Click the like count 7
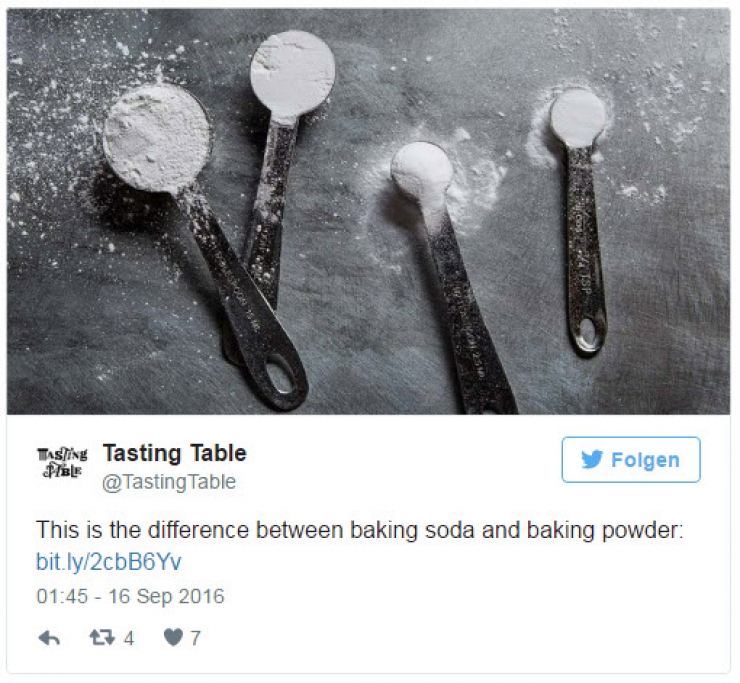 point(195,639)
